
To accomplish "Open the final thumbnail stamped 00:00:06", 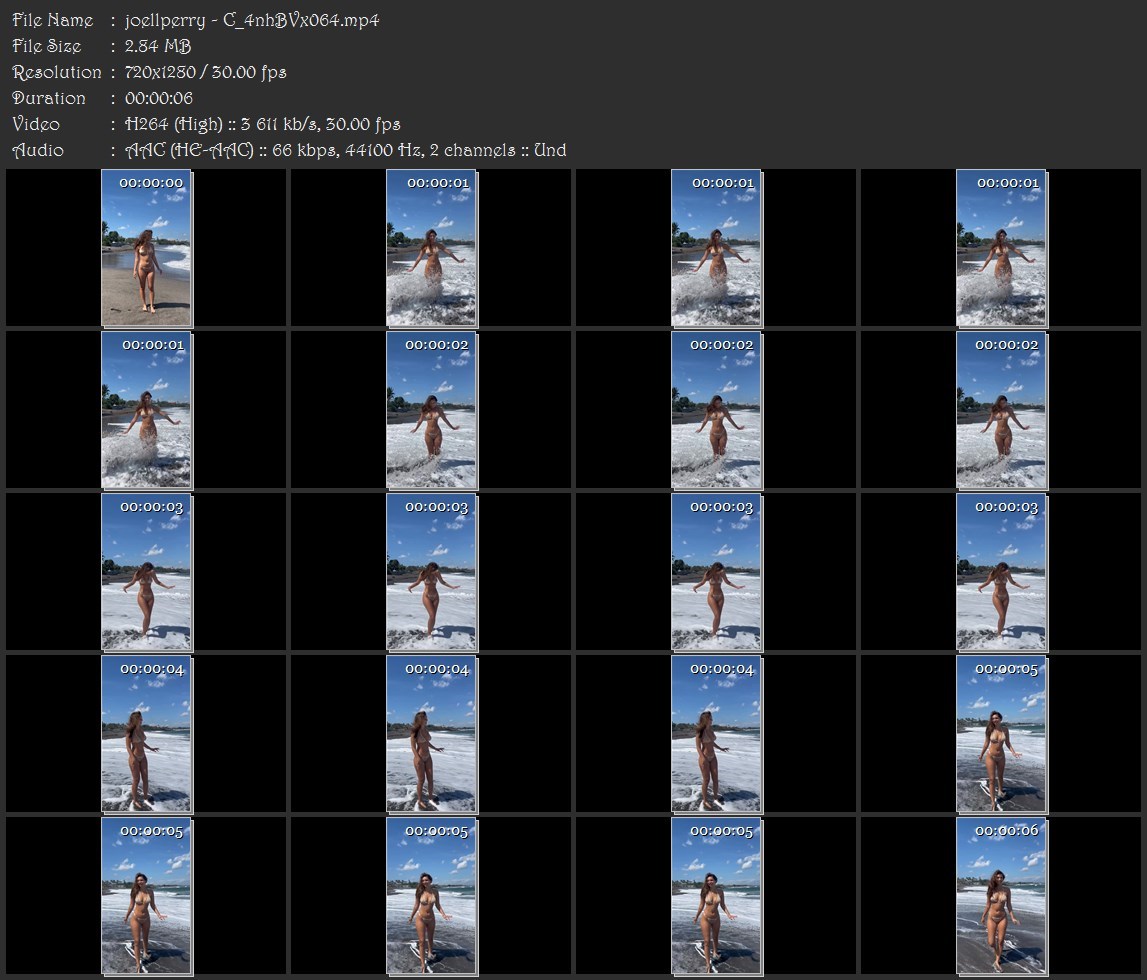I will click(x=1001, y=895).
